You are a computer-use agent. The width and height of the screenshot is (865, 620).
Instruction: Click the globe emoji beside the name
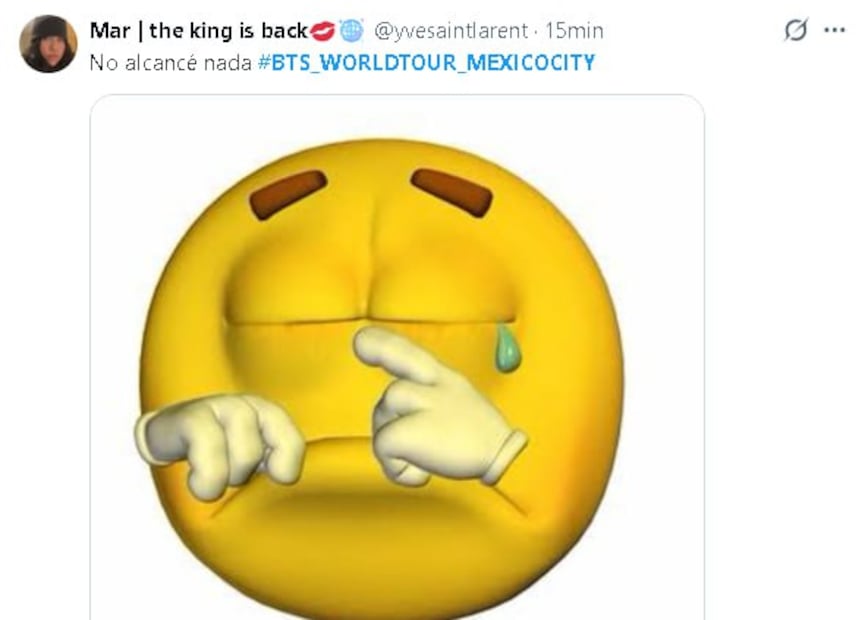tap(351, 32)
